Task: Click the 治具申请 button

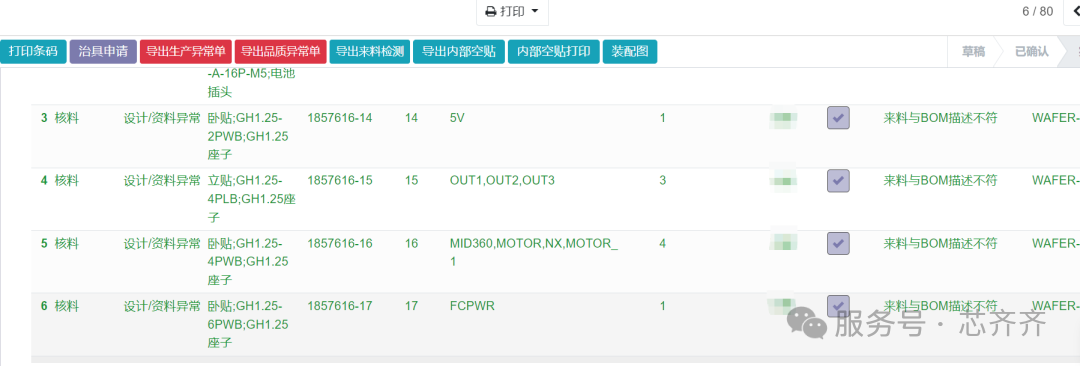Action: pos(103,52)
